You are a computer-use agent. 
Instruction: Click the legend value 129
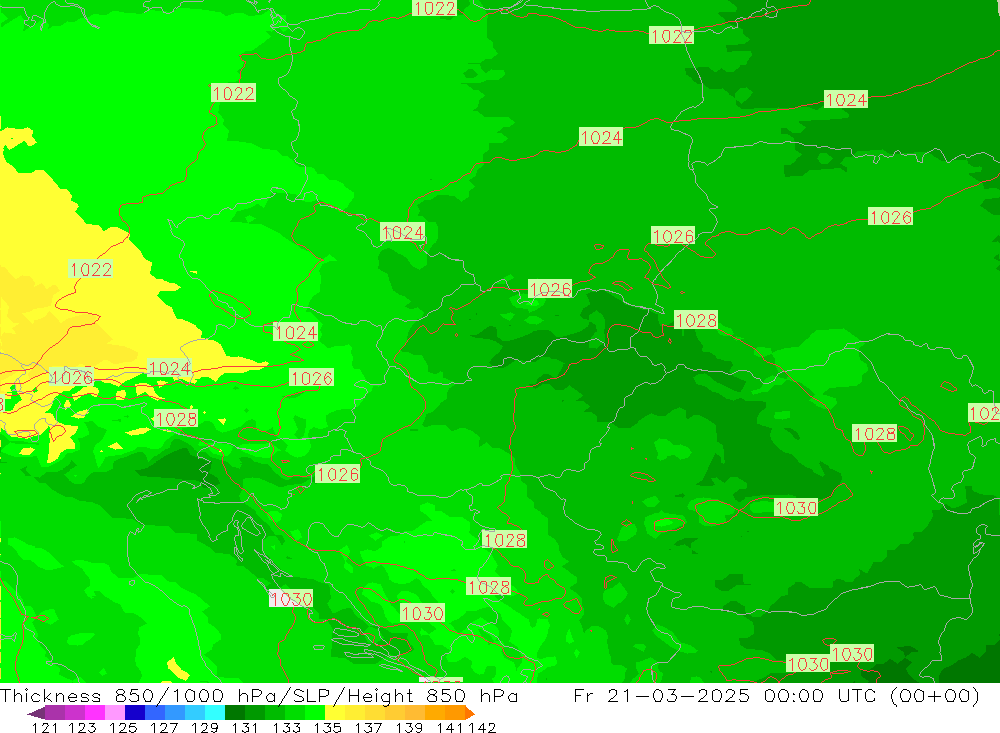pyautogui.click(x=205, y=727)
